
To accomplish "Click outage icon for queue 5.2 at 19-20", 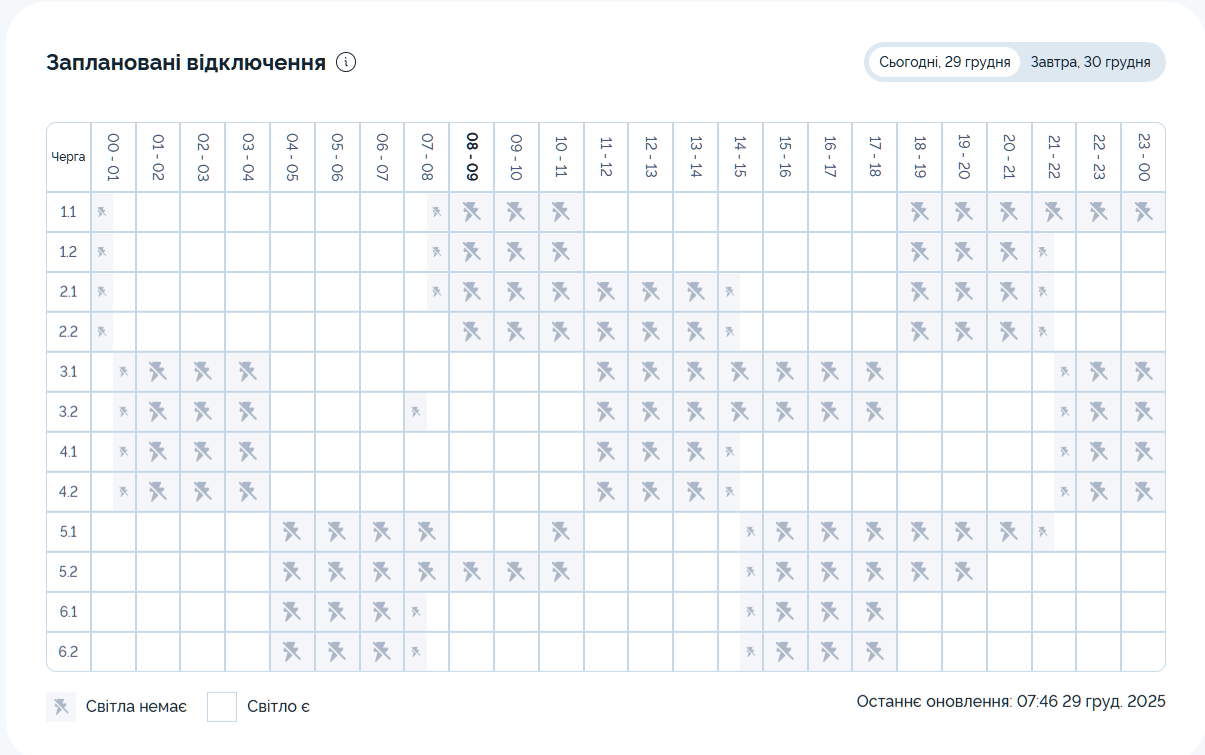I will pos(964,572).
